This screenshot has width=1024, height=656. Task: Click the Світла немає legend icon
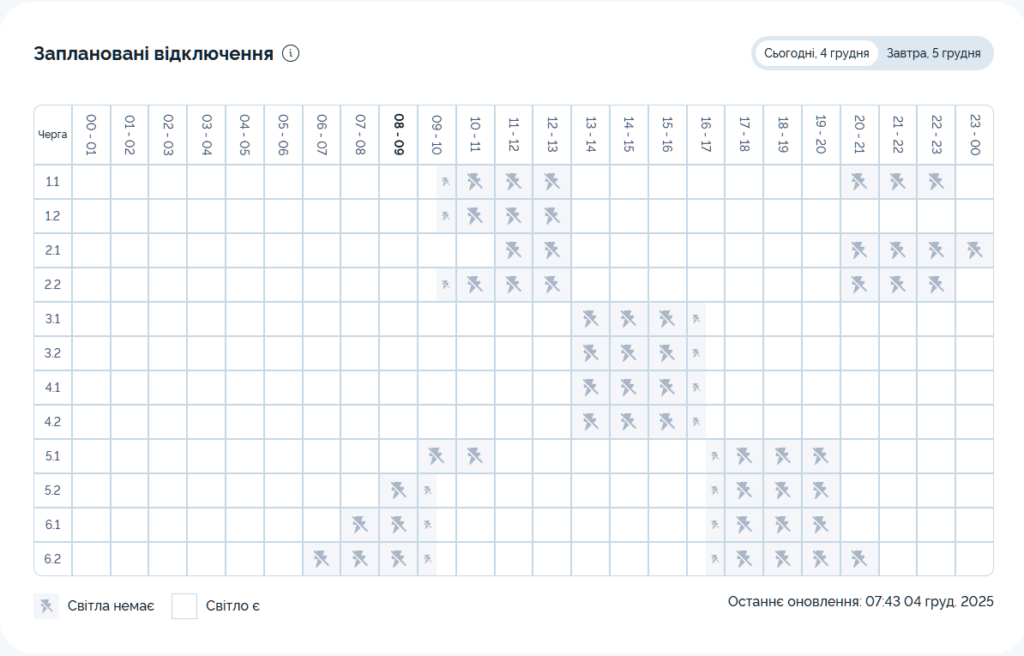pyautogui.click(x=46, y=606)
